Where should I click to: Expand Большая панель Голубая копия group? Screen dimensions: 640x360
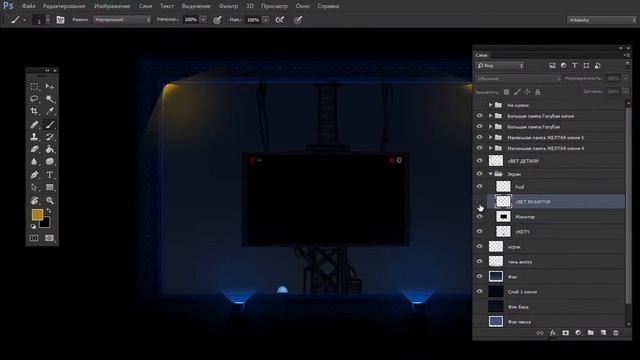point(491,116)
